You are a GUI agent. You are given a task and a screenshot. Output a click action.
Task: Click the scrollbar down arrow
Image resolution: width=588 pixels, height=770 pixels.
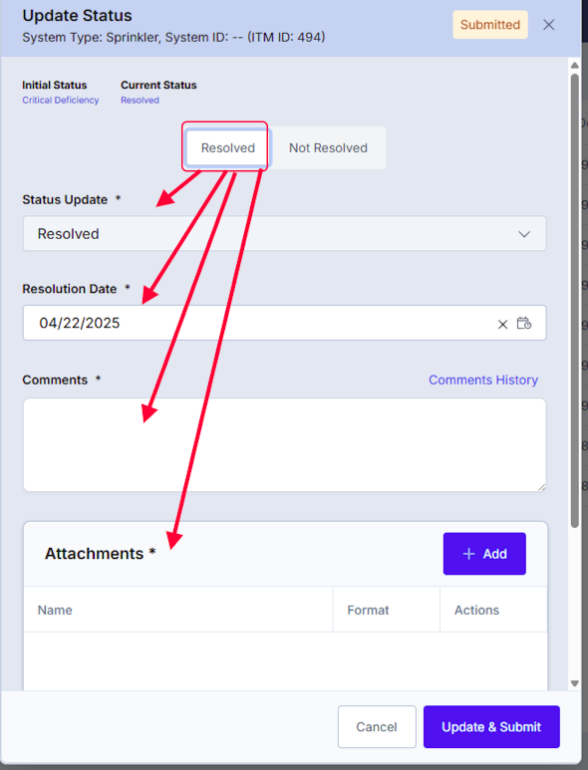575,683
